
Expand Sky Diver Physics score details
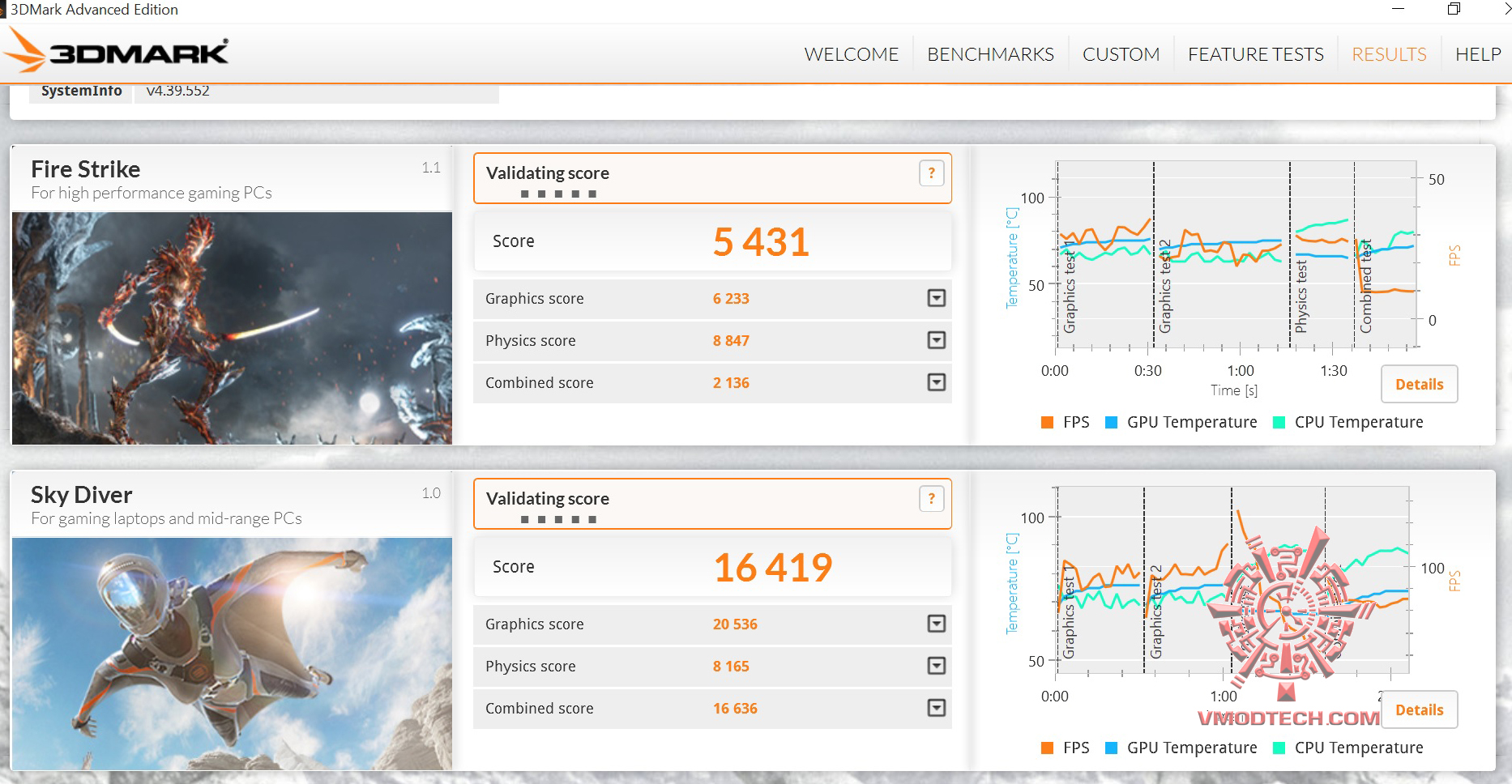[937, 666]
